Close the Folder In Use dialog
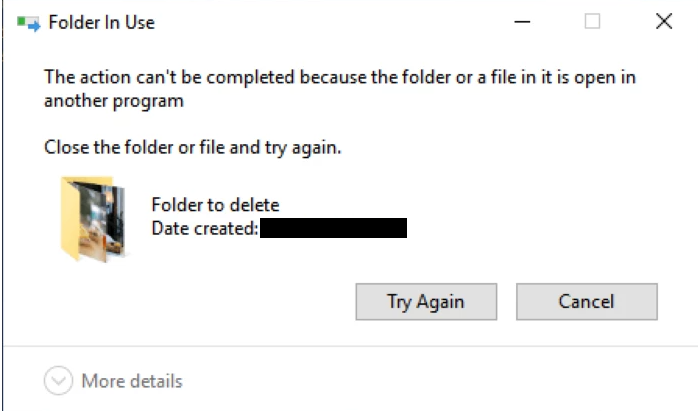Image resolution: width=698 pixels, height=411 pixels. coord(663,21)
